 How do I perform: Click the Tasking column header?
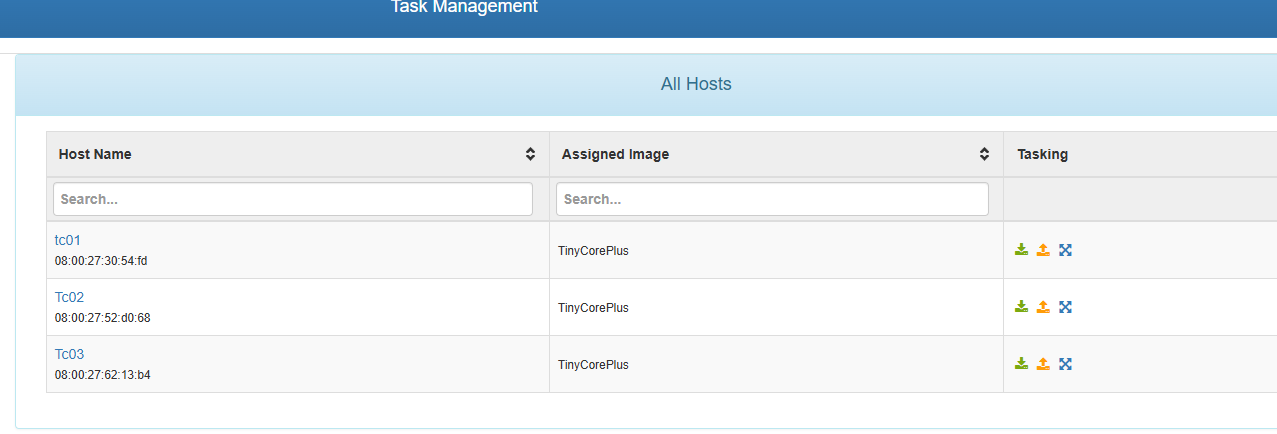click(1042, 154)
